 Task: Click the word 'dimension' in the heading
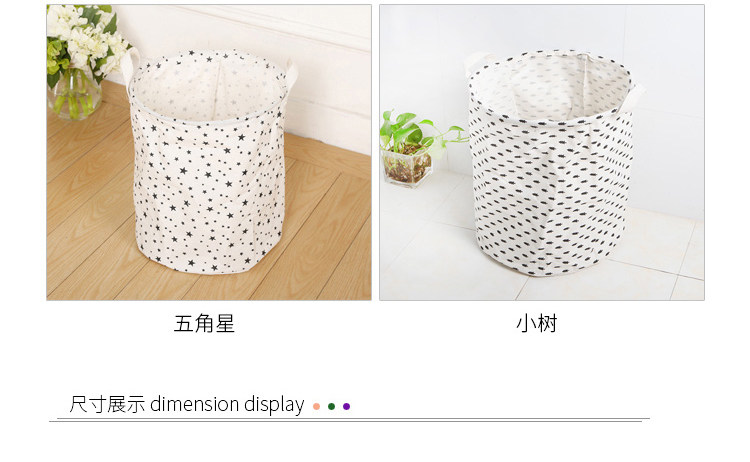pyautogui.click(x=194, y=404)
